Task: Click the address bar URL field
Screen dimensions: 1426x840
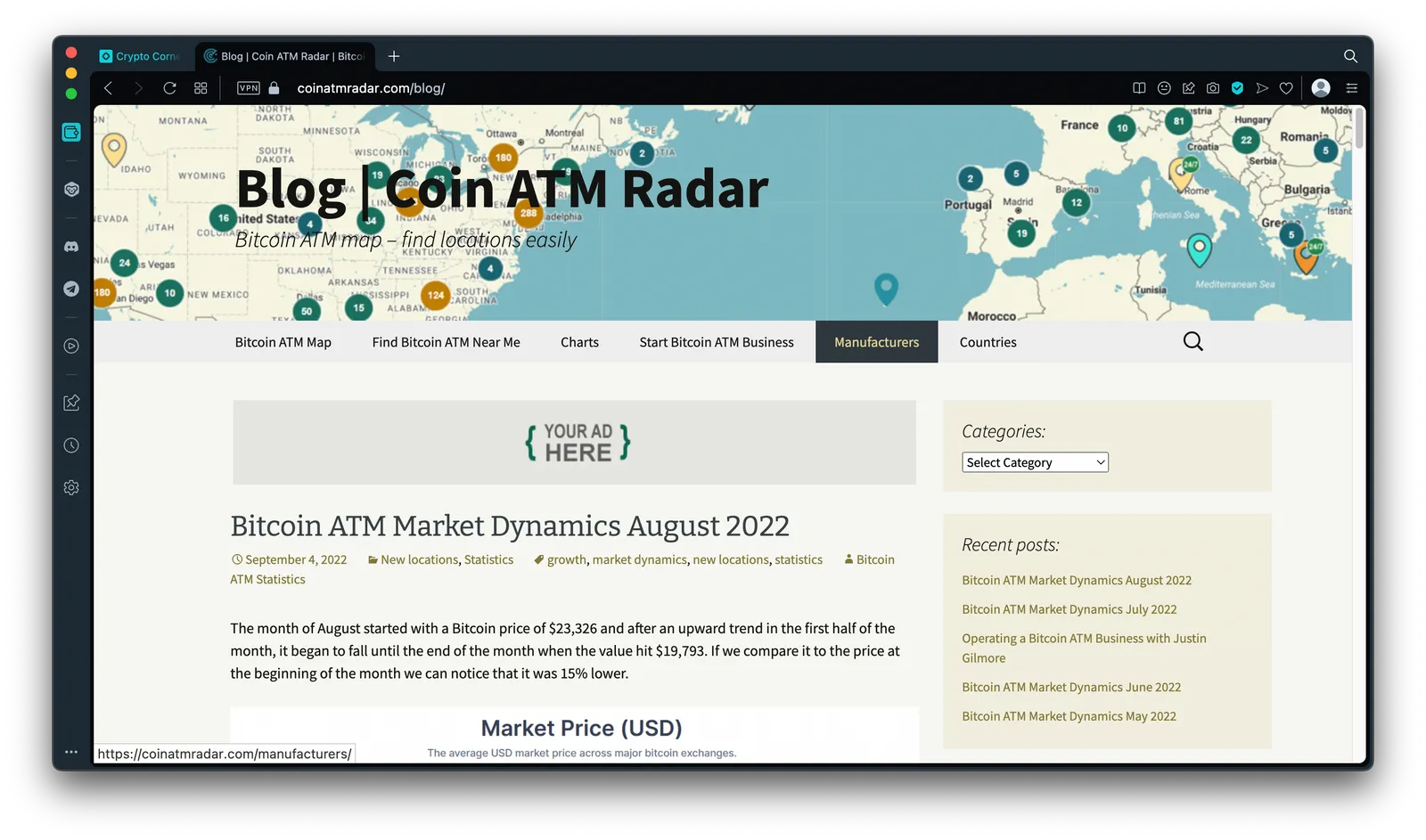Action: (371, 88)
